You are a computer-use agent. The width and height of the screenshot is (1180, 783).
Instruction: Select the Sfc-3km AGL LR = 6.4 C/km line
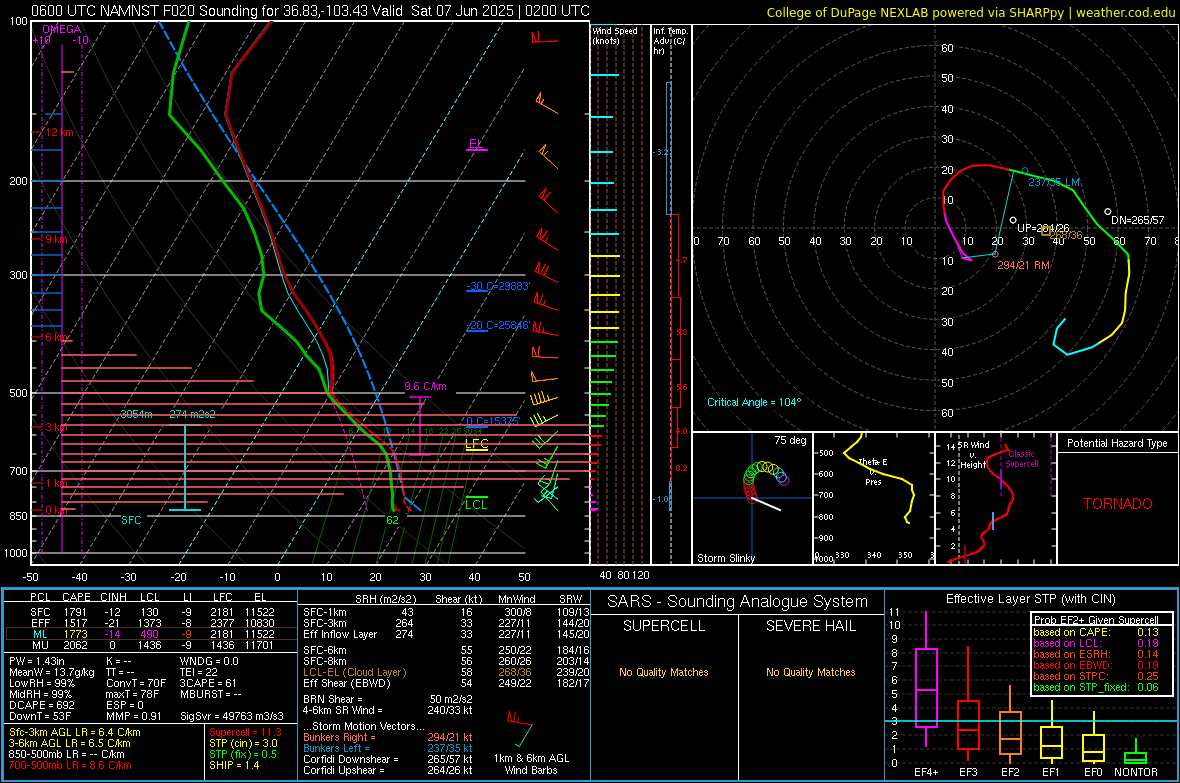[x=75, y=732]
